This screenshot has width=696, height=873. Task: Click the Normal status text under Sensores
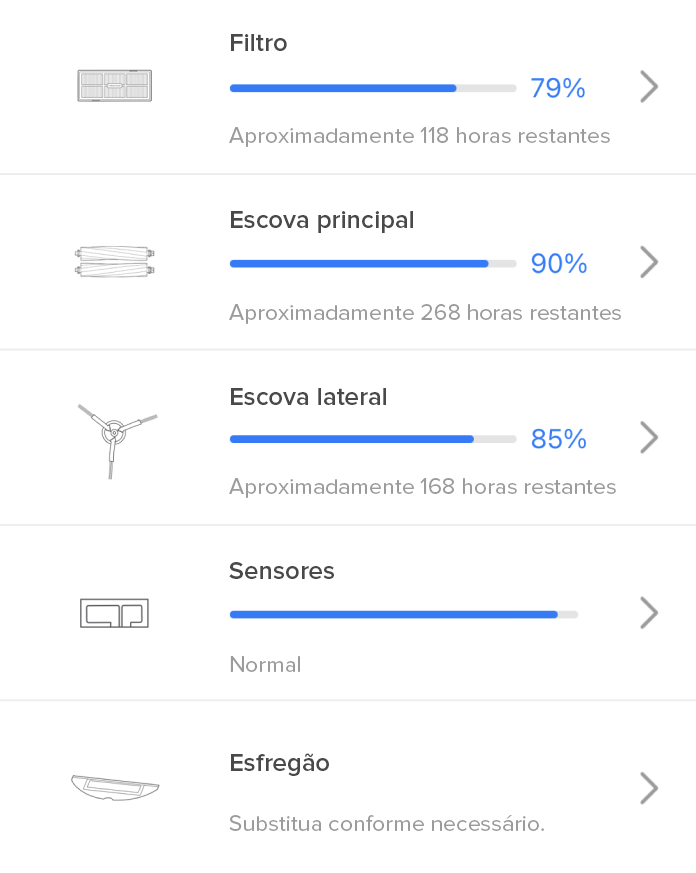coord(265,664)
